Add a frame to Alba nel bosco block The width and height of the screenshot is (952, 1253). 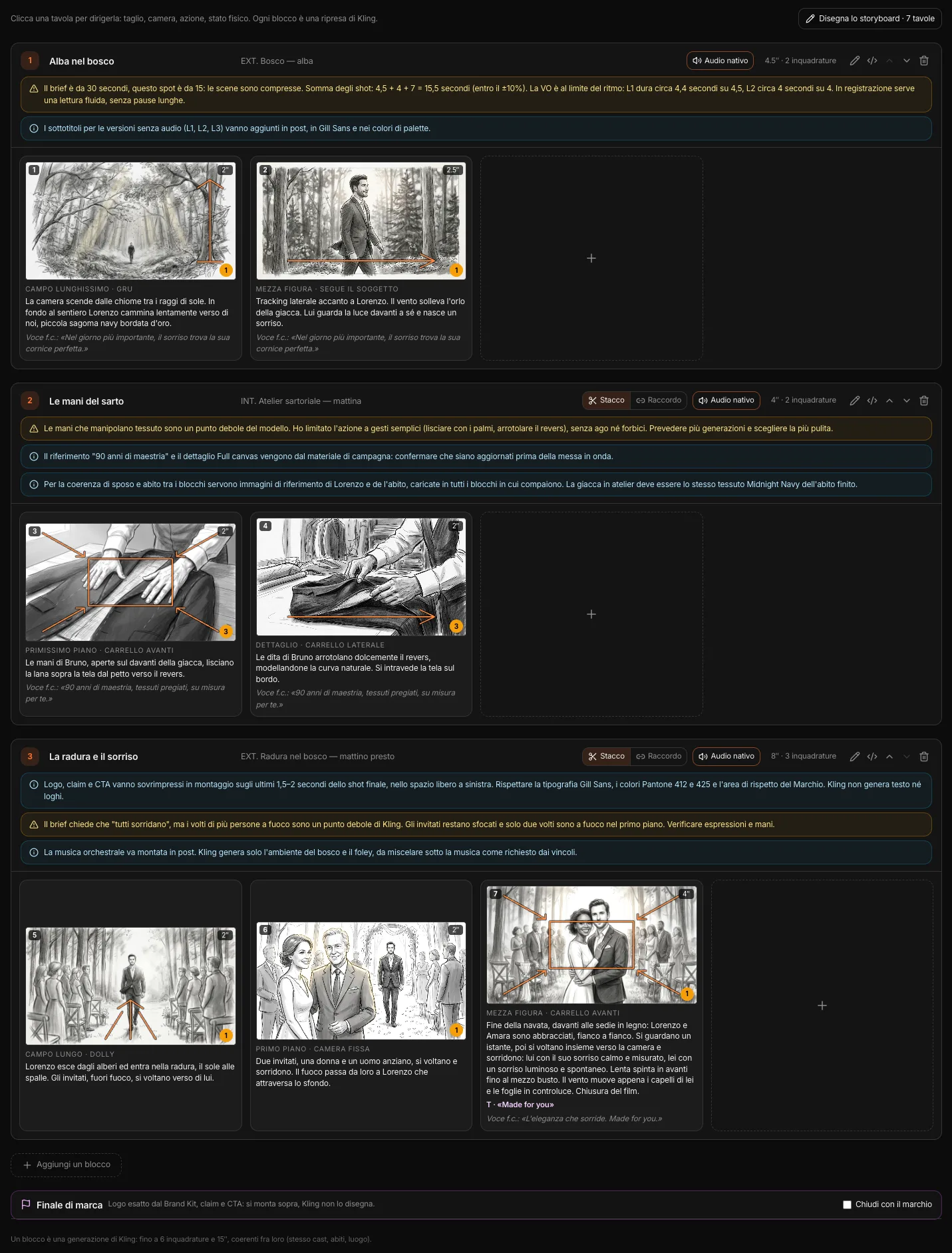tap(591, 258)
